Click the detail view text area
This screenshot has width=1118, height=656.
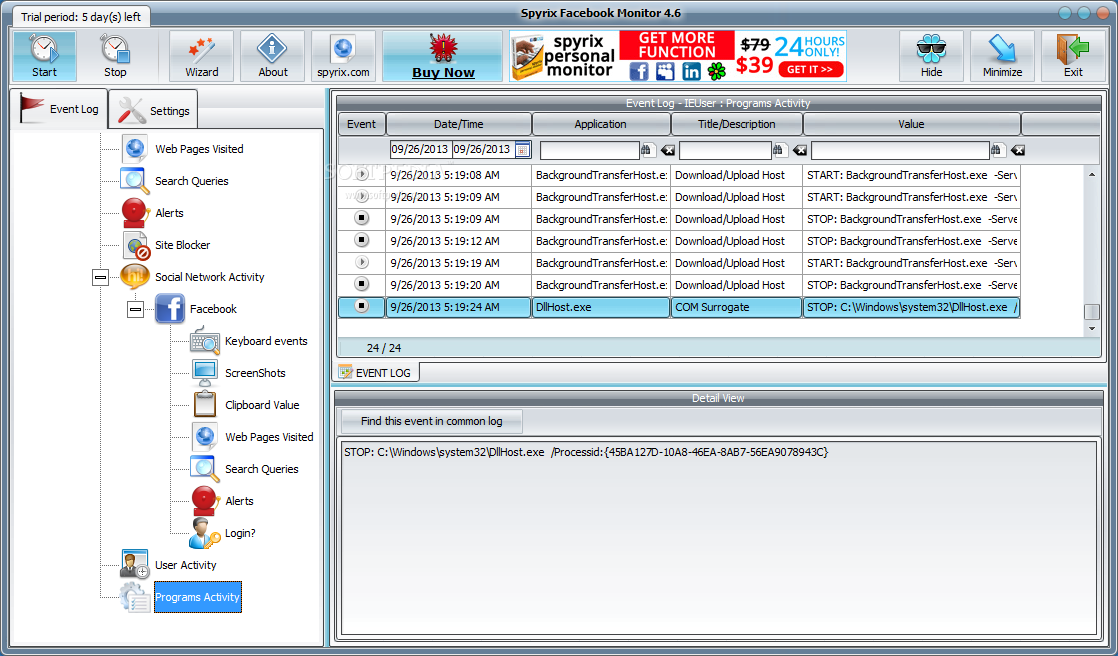719,538
